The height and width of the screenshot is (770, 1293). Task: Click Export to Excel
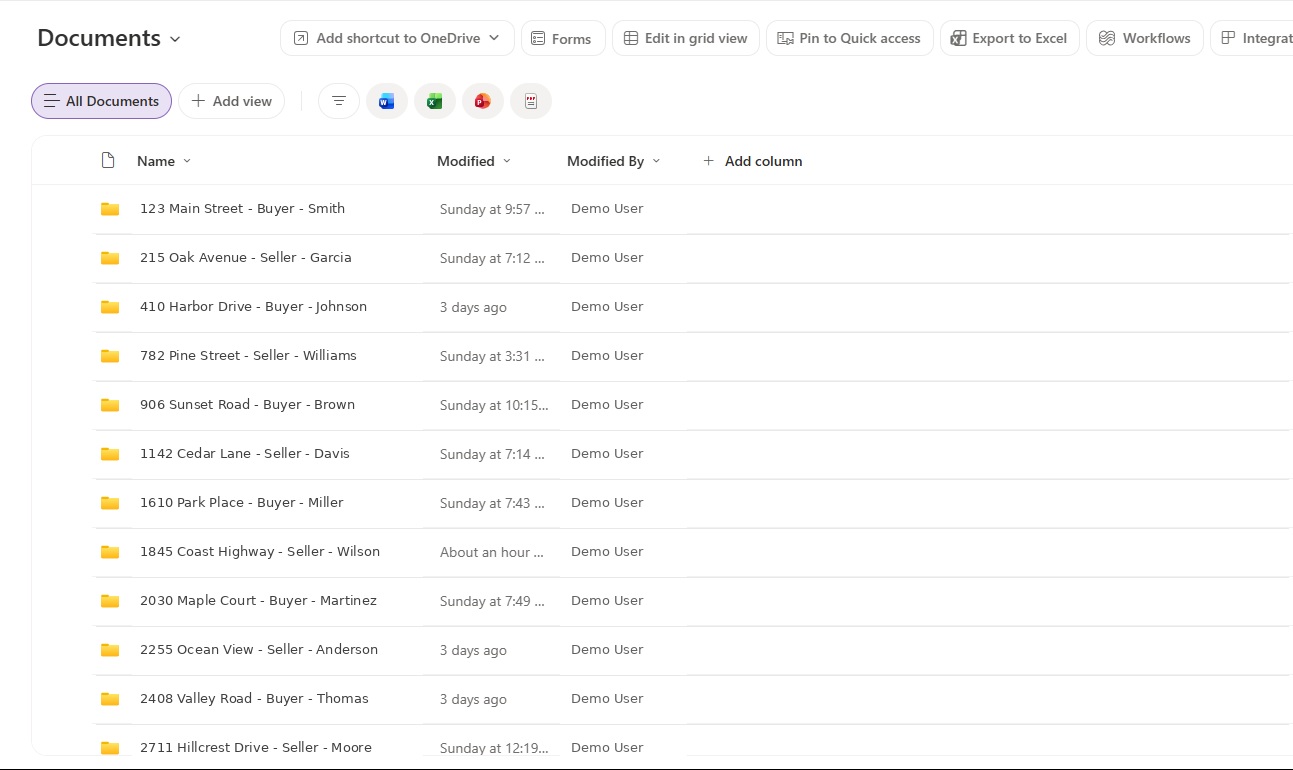coord(1010,38)
